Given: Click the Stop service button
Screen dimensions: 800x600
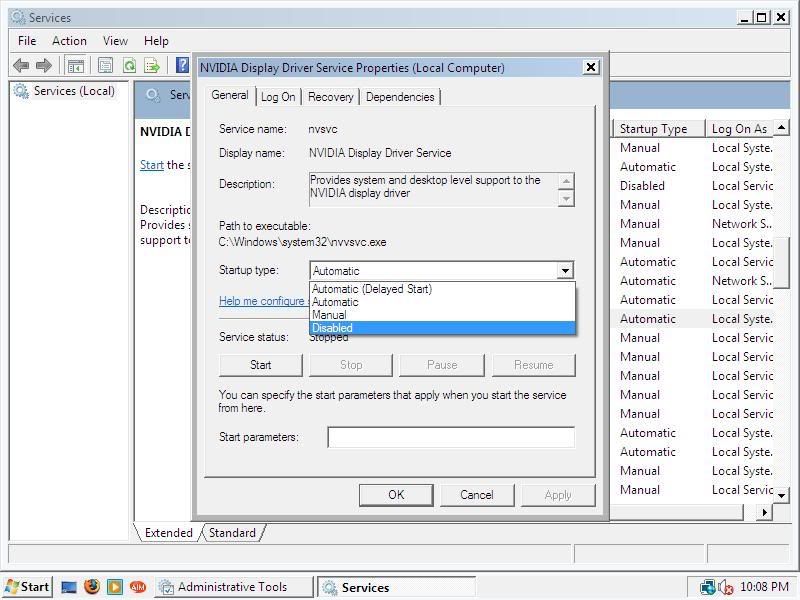Looking at the screenshot, I should [351, 365].
